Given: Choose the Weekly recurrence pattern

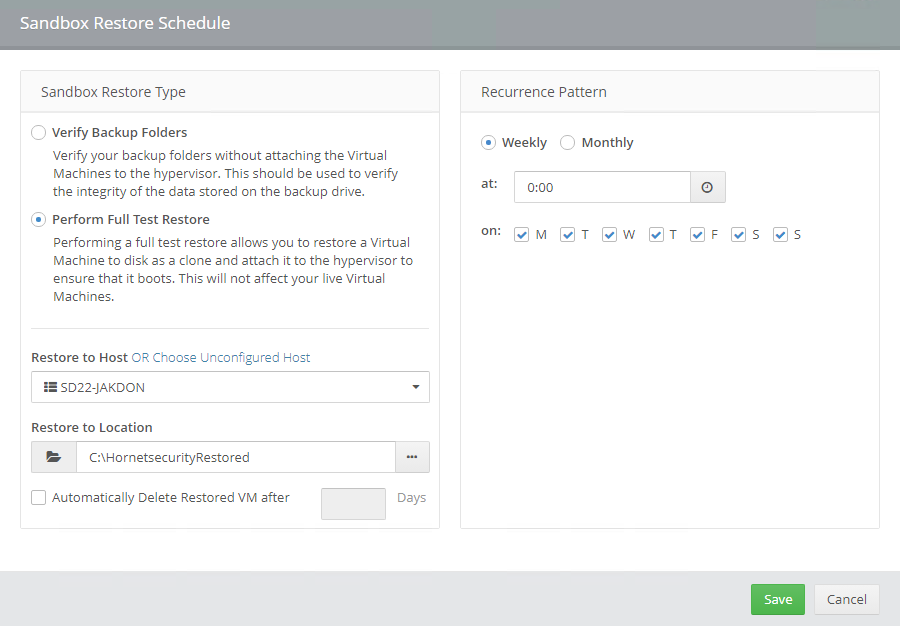Looking at the screenshot, I should [x=489, y=142].
